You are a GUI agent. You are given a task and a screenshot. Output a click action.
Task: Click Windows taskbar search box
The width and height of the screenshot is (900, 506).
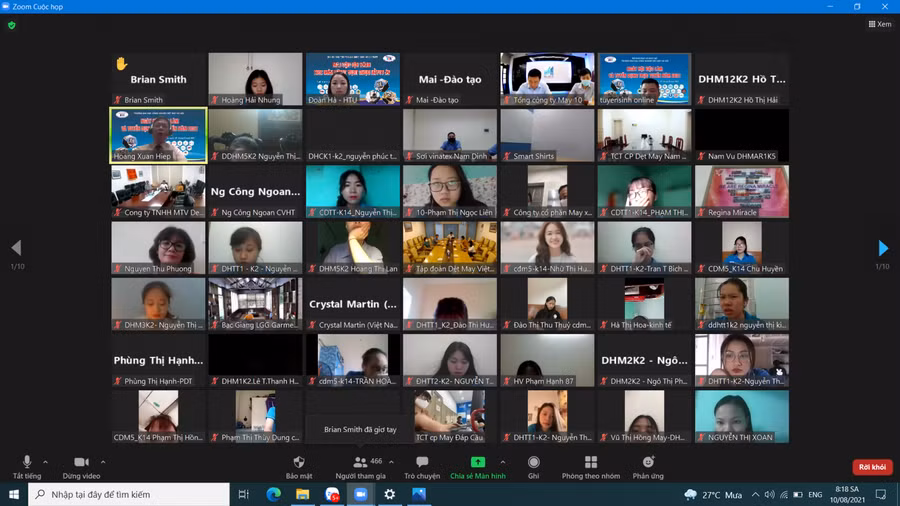click(130, 494)
